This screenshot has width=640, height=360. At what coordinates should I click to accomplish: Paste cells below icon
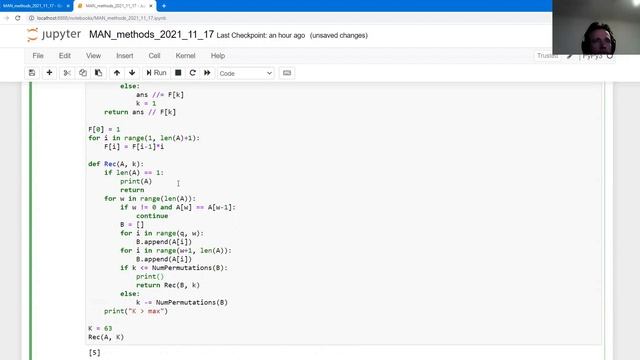pyautogui.click(x=98, y=73)
